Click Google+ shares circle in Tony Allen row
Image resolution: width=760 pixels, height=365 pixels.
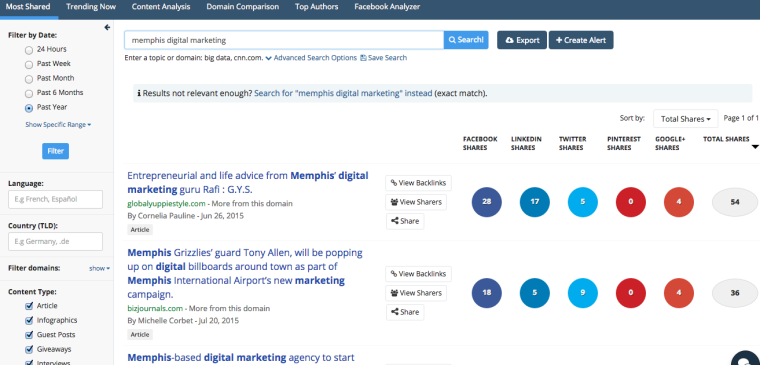click(x=679, y=293)
